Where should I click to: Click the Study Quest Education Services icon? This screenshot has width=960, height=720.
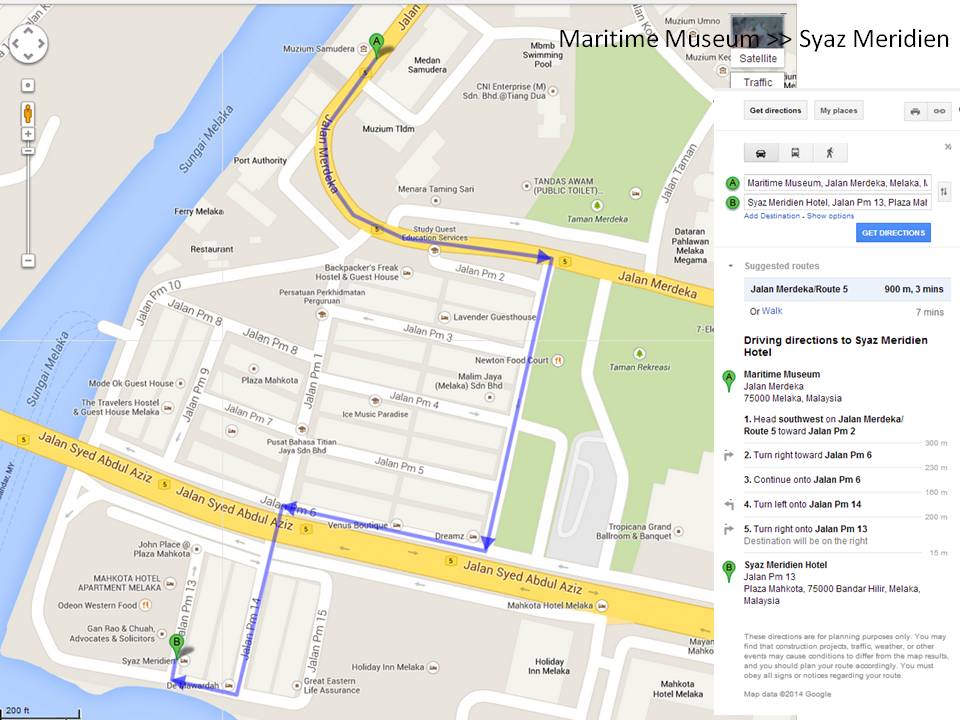(435, 250)
